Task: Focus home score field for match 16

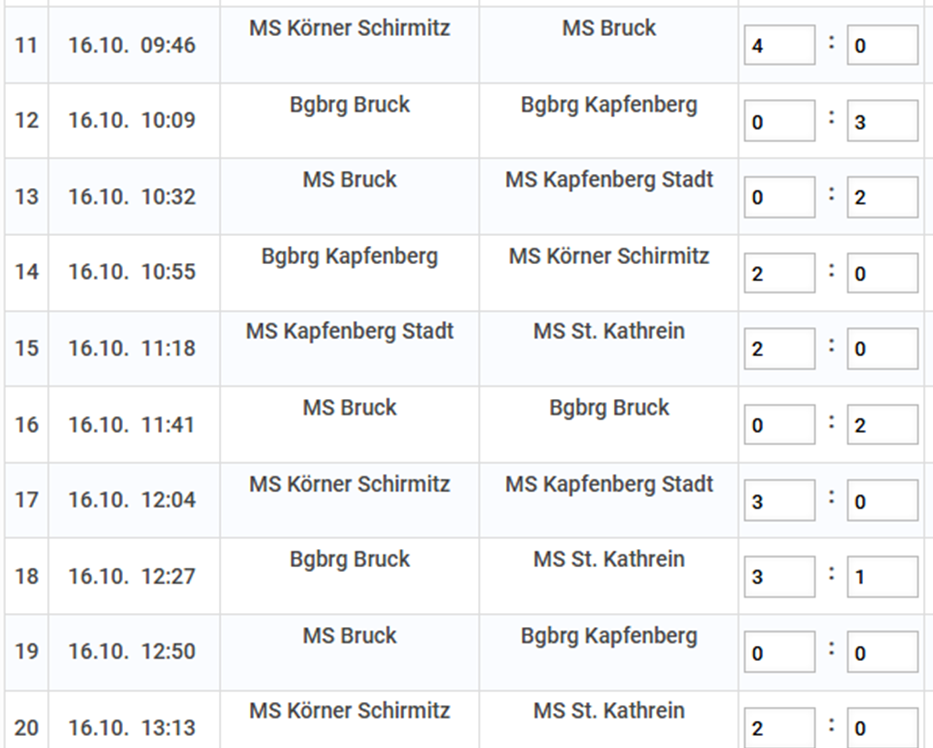Action: tap(779, 425)
